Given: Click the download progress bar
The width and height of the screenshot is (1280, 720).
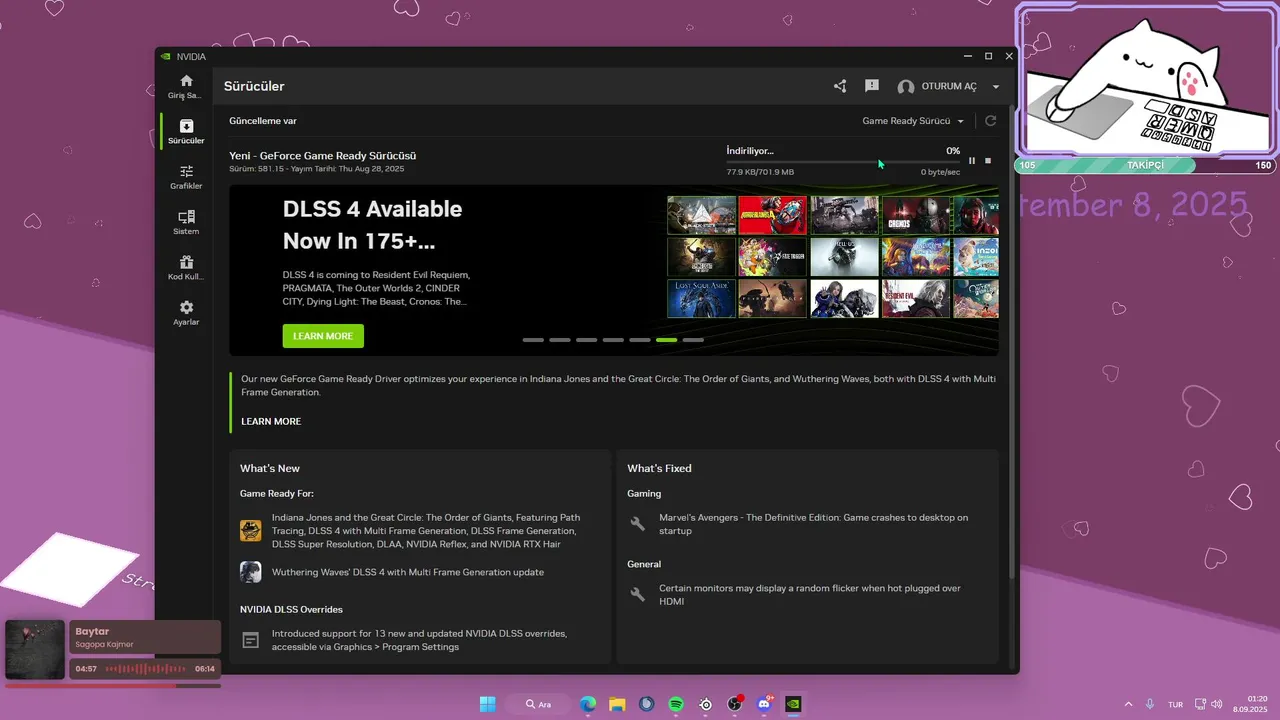Looking at the screenshot, I should pos(843,162).
